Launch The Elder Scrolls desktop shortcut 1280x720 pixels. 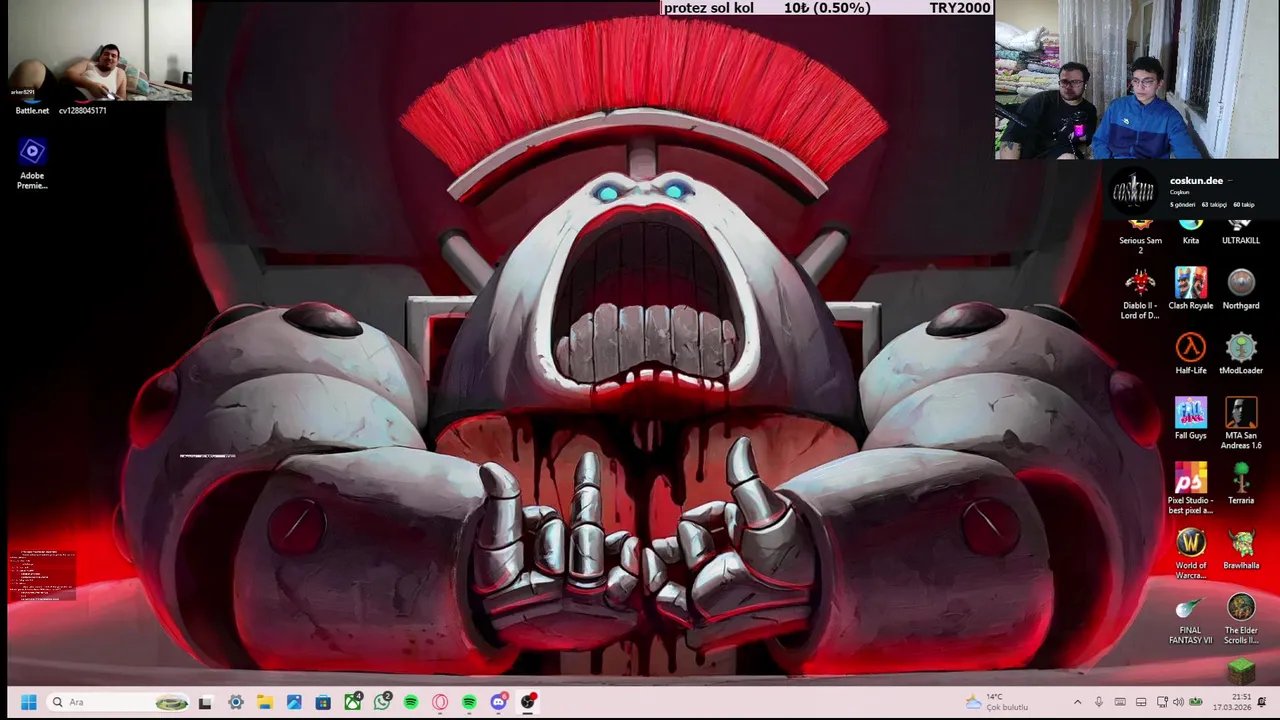1241,620
